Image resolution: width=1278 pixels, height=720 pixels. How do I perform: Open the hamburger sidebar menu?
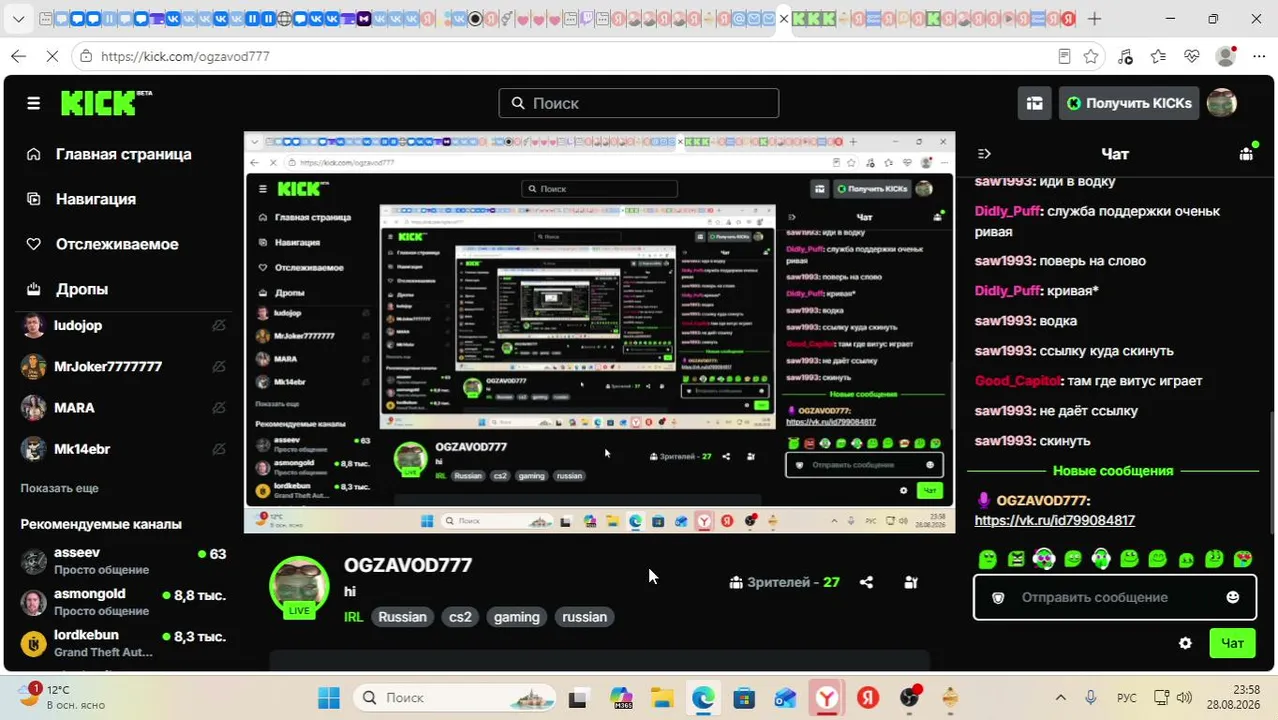pyautogui.click(x=34, y=103)
